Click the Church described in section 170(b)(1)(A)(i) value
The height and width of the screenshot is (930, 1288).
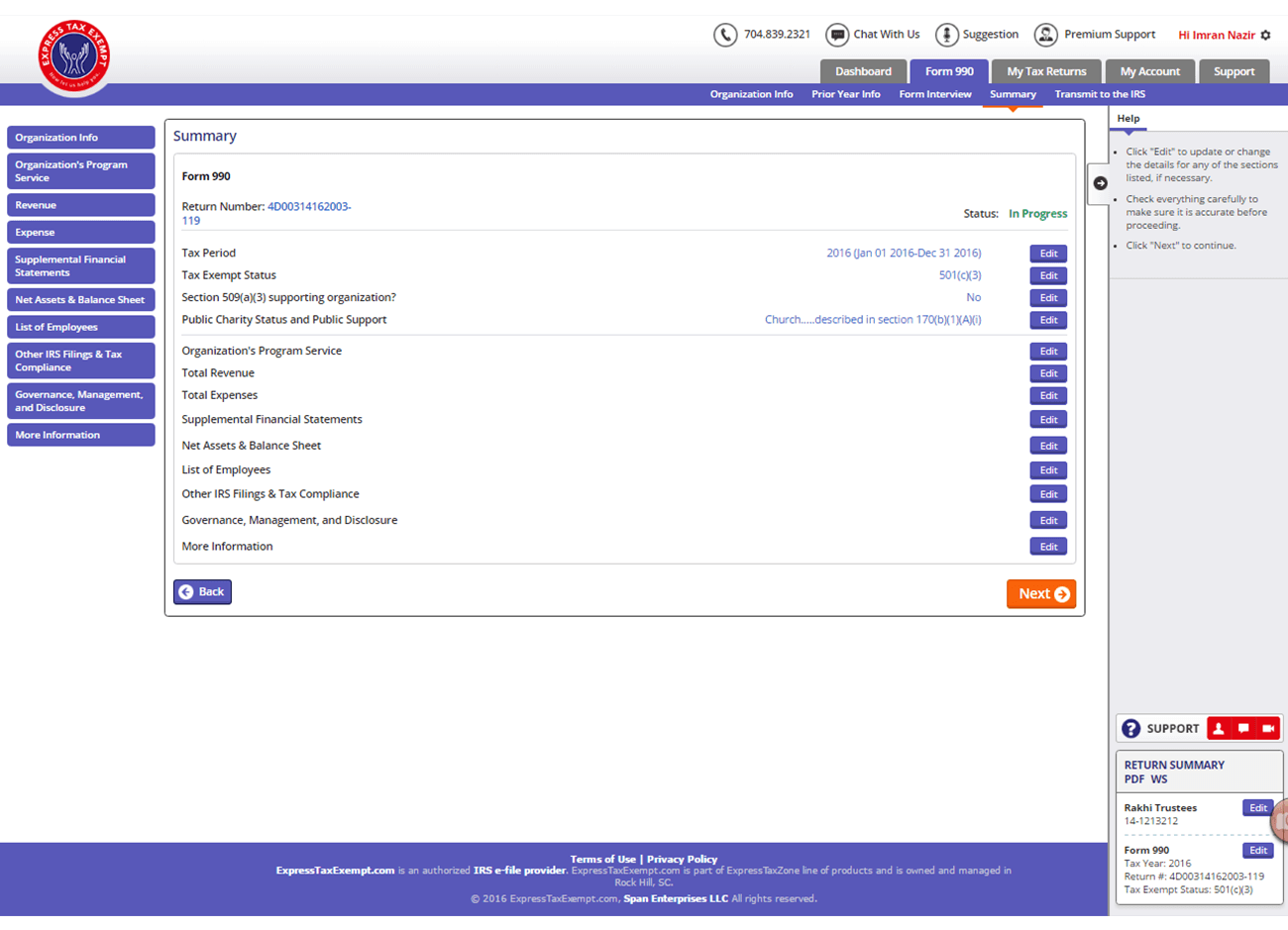873,320
